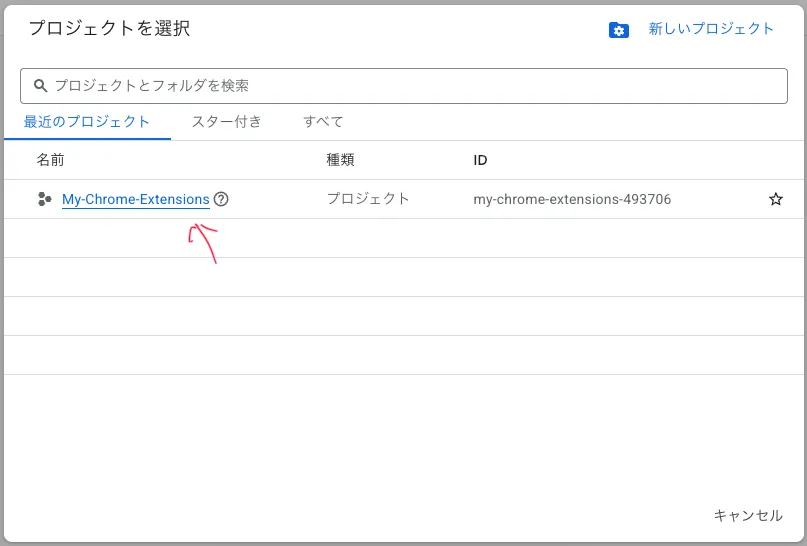Screen dimensions: 807x546
Task: Open help icon next to My-Chrome-Extensions
Action: click(221, 199)
